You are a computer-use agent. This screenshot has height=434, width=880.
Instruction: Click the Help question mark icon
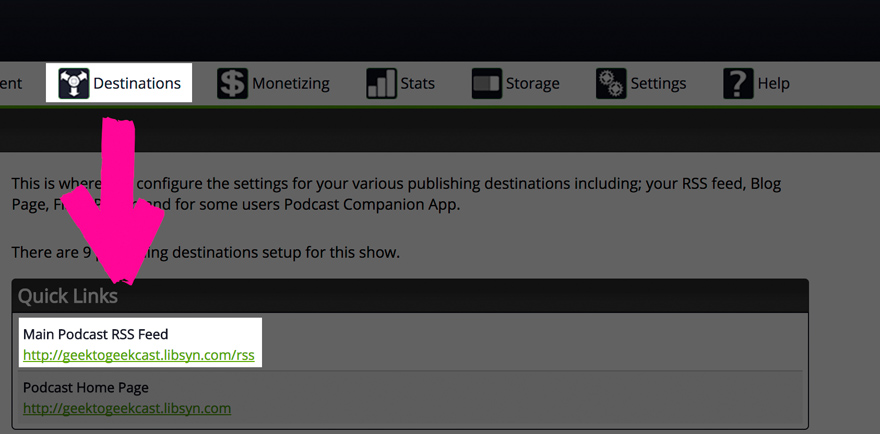coord(738,84)
